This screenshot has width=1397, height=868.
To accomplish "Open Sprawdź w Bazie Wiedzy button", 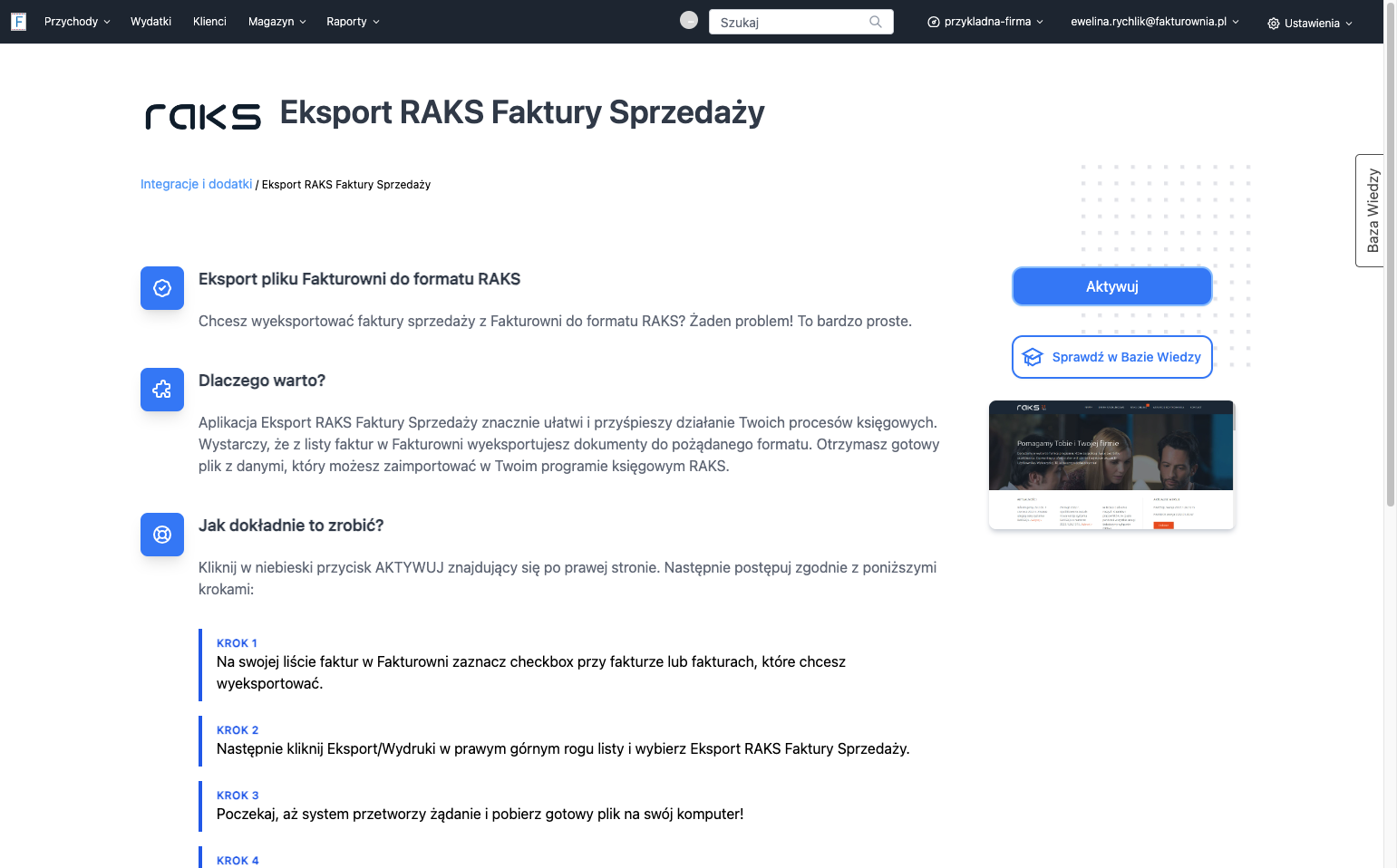I will click(x=1112, y=357).
